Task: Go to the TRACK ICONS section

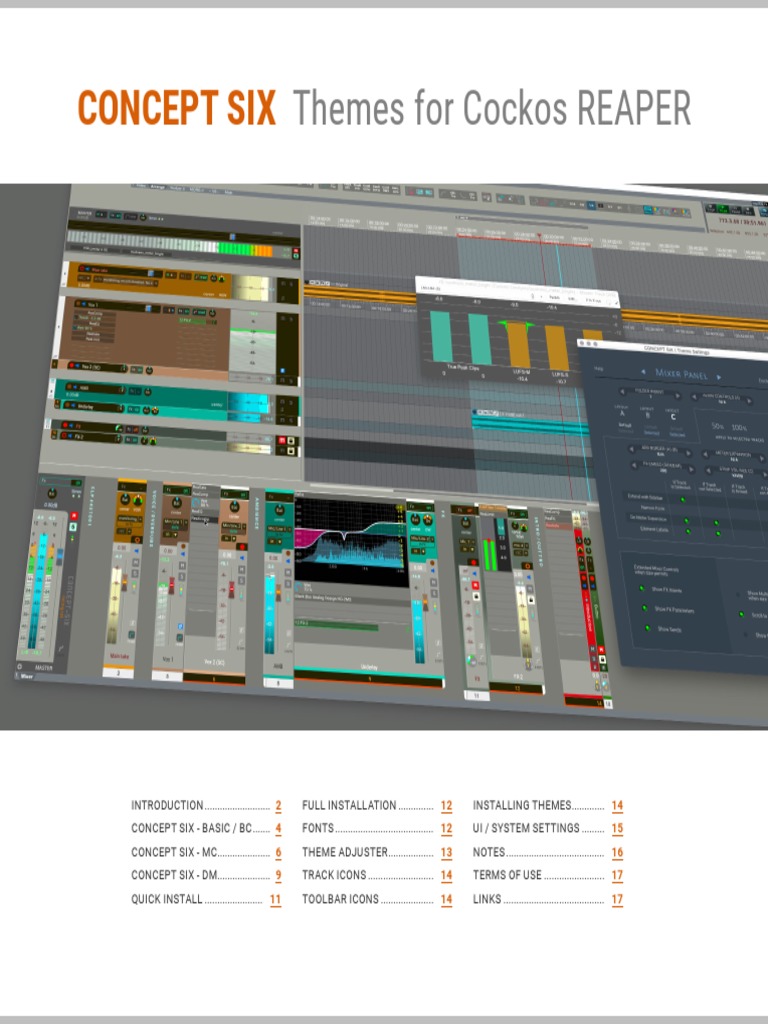Action: [377, 875]
